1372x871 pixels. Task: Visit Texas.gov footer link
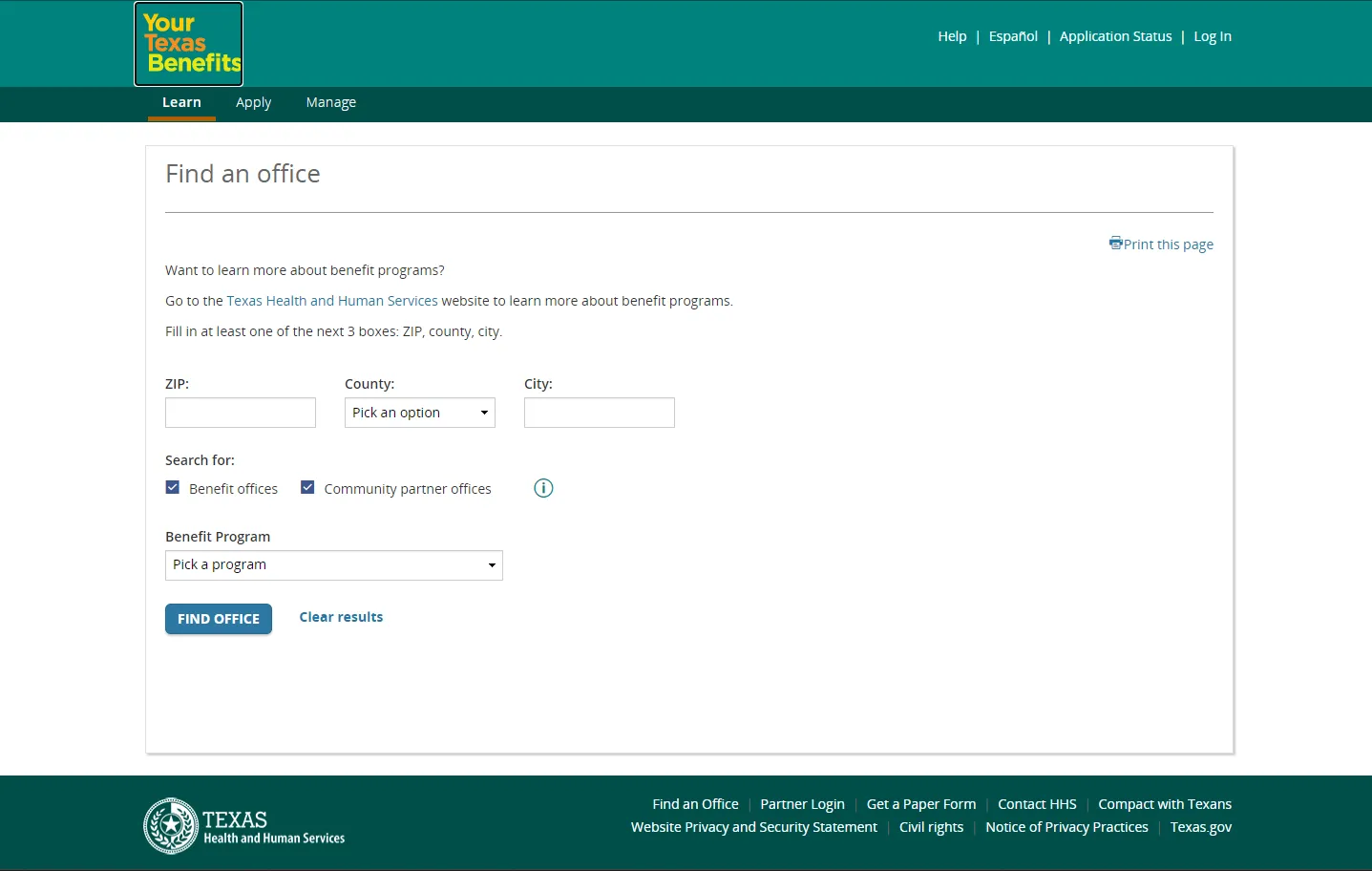coord(1201,827)
